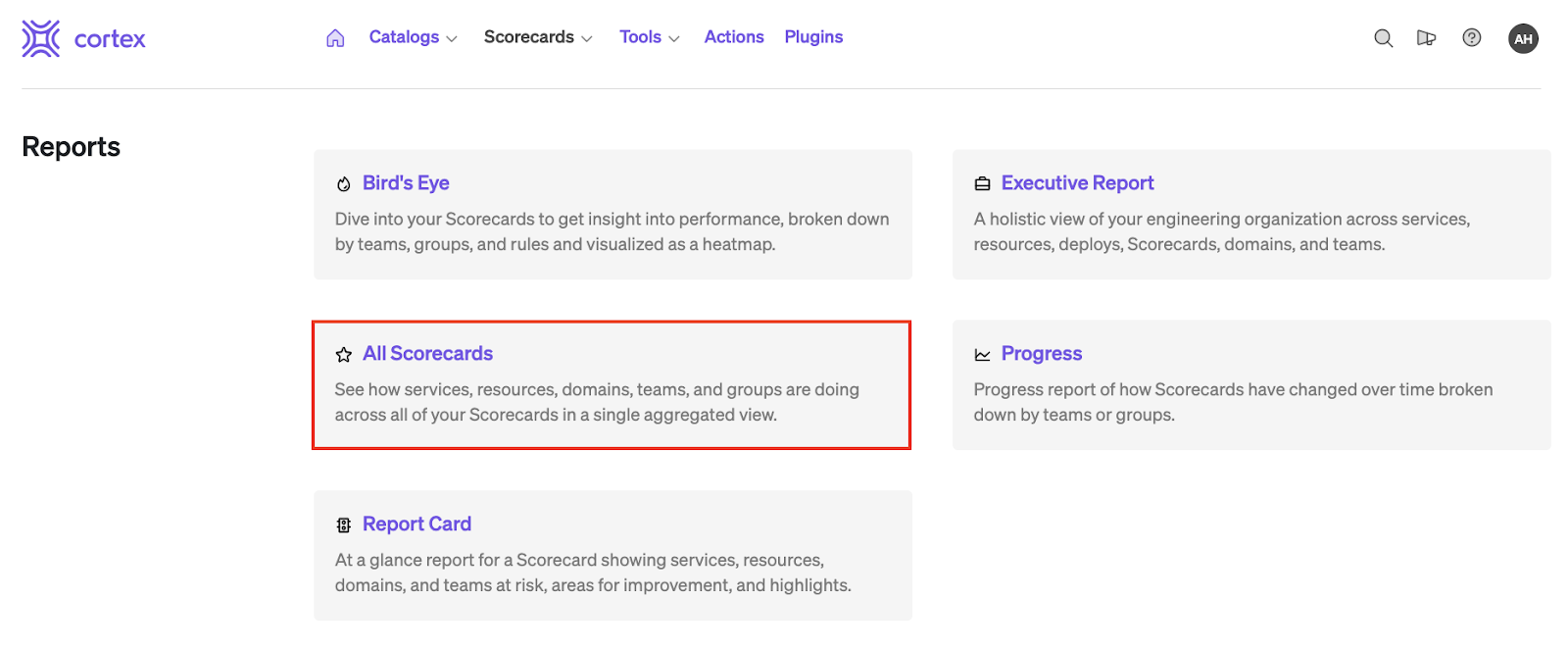
Task: Click the Progress chart icon
Action: click(x=982, y=355)
